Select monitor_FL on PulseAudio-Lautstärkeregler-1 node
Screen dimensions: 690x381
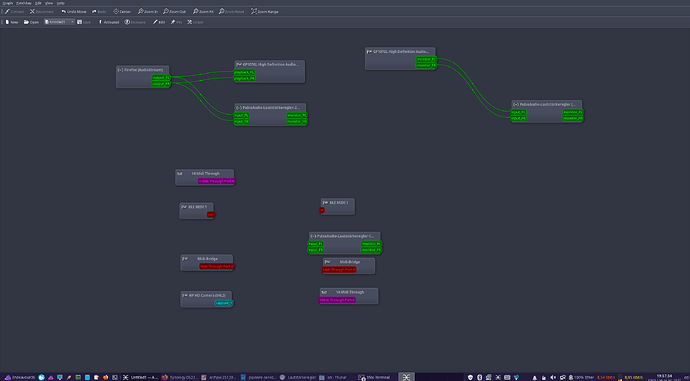click(371, 244)
